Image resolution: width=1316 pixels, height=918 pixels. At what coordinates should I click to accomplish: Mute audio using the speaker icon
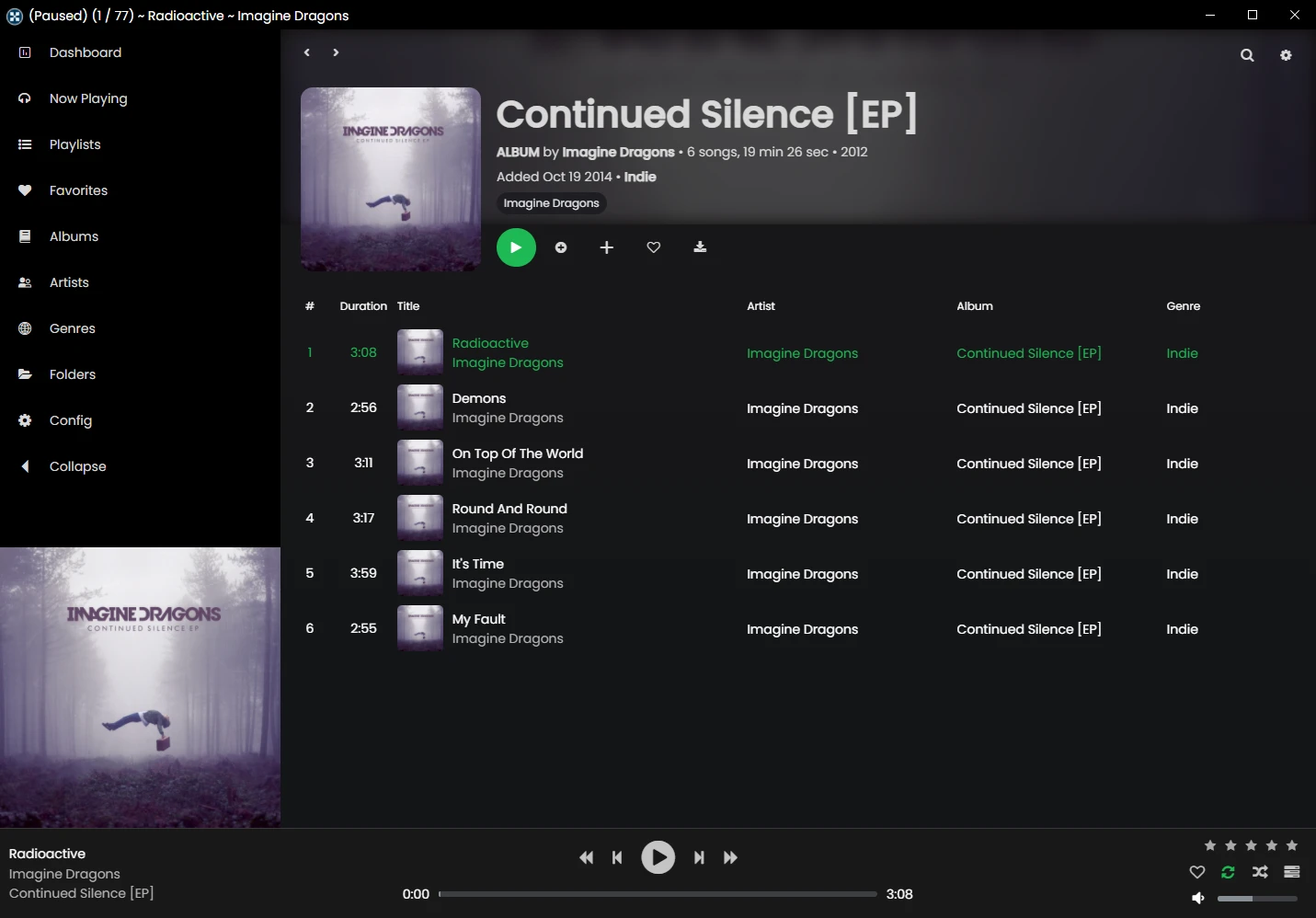tap(1198, 898)
